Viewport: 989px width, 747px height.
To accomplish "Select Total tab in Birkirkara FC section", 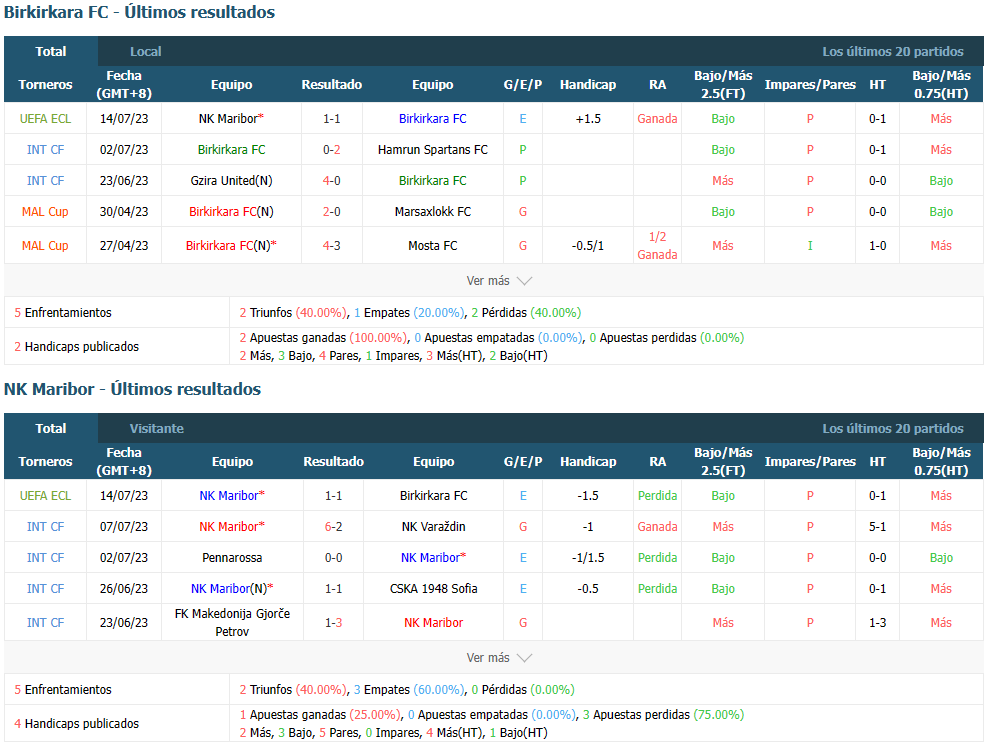I will (50, 52).
